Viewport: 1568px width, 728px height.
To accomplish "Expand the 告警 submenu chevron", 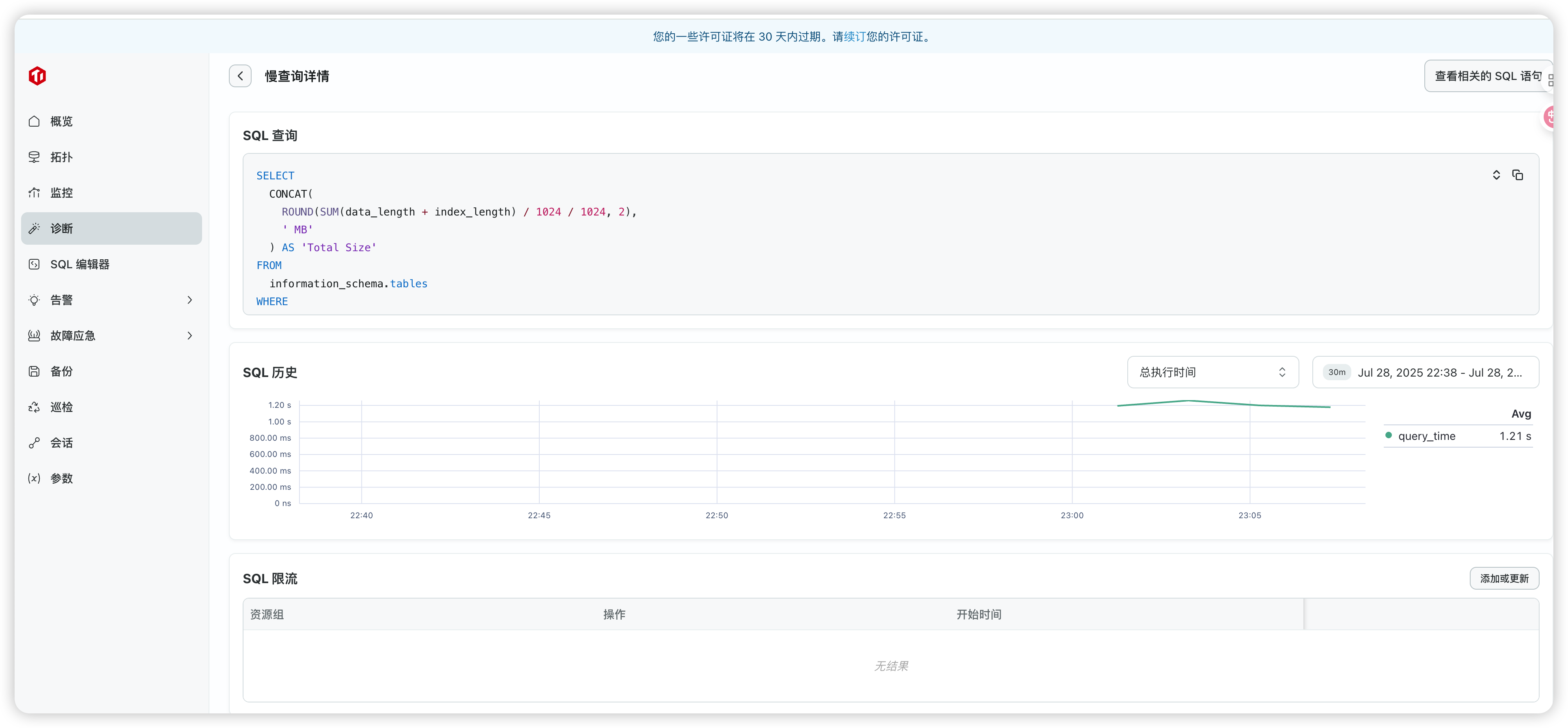I will [x=189, y=300].
